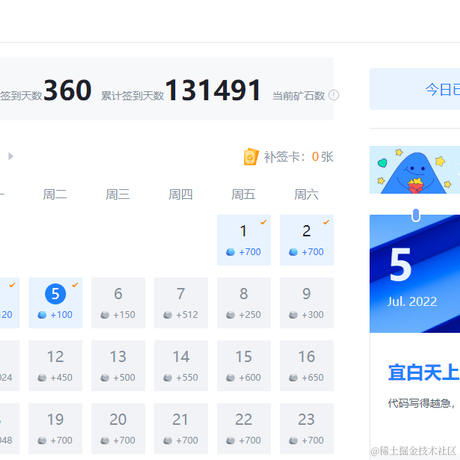The image size is (460, 460).
Task: Click the orange checkmark on day 5
Action: (x=75, y=285)
